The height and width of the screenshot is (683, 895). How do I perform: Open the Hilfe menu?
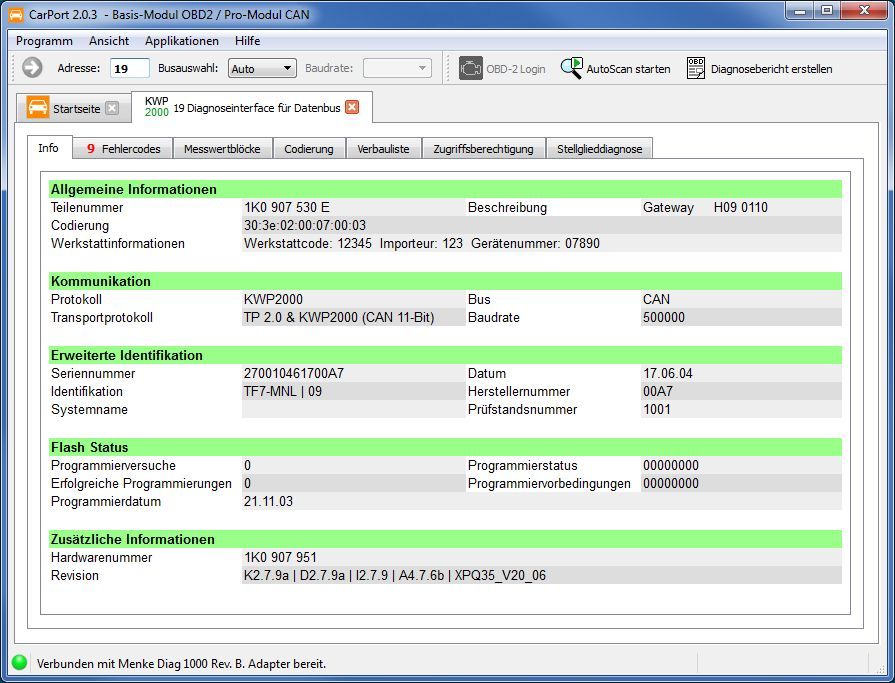coord(247,41)
